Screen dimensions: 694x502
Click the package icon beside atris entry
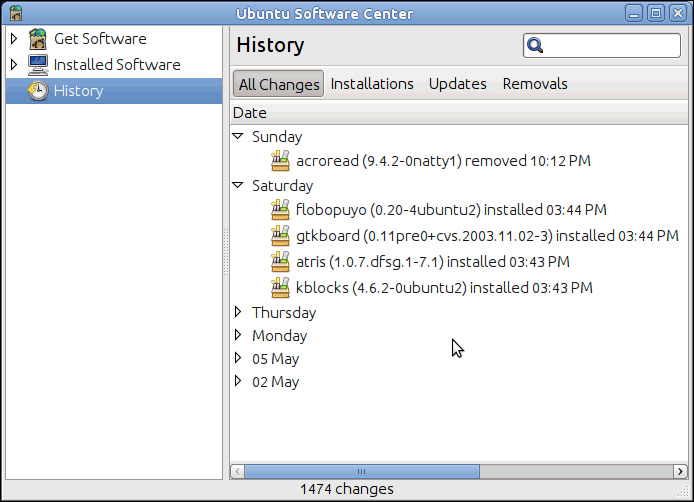click(x=280, y=262)
